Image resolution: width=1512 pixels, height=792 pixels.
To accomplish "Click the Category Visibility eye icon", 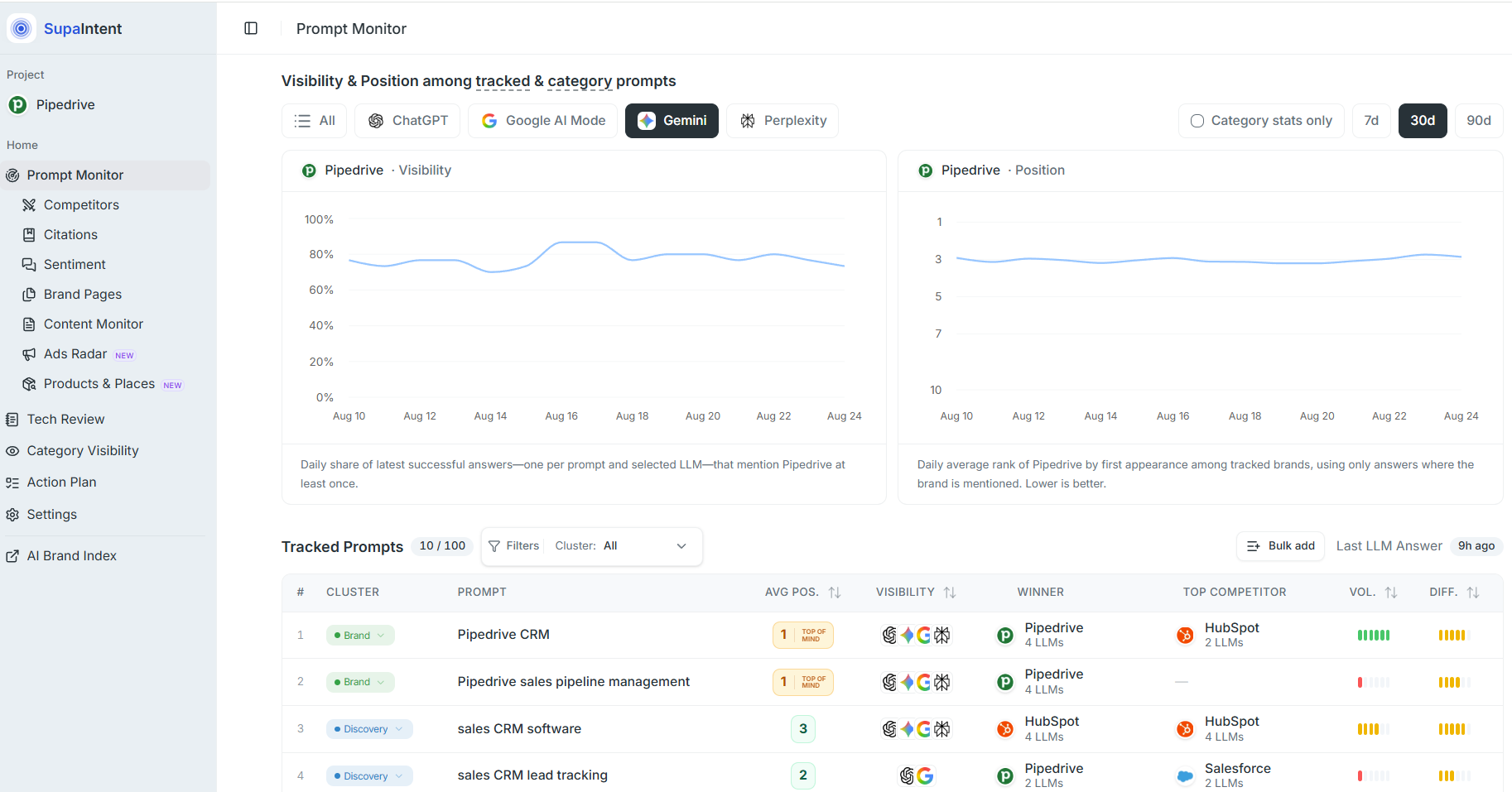I will pyautogui.click(x=12, y=451).
